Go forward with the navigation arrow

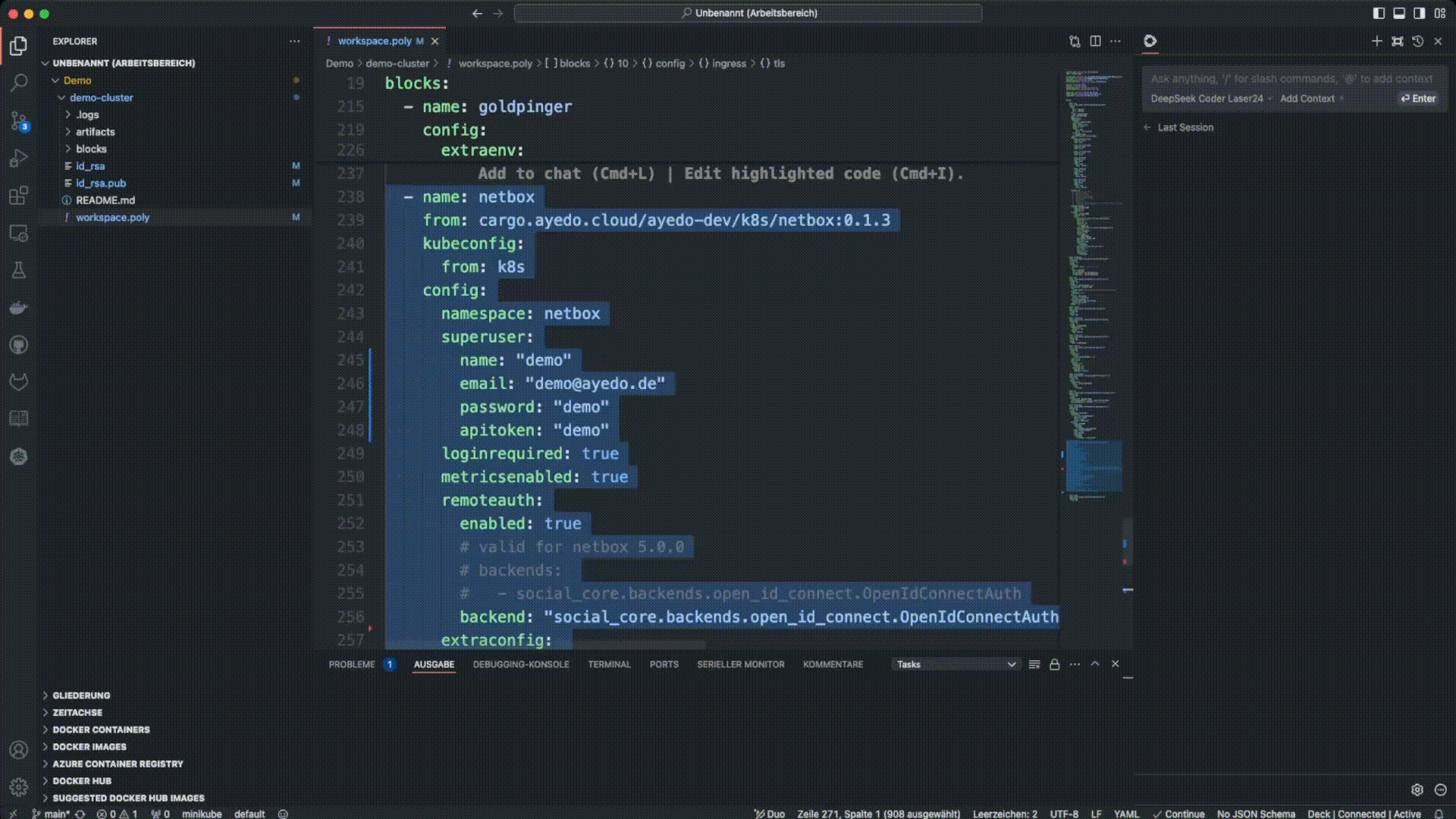click(497, 13)
